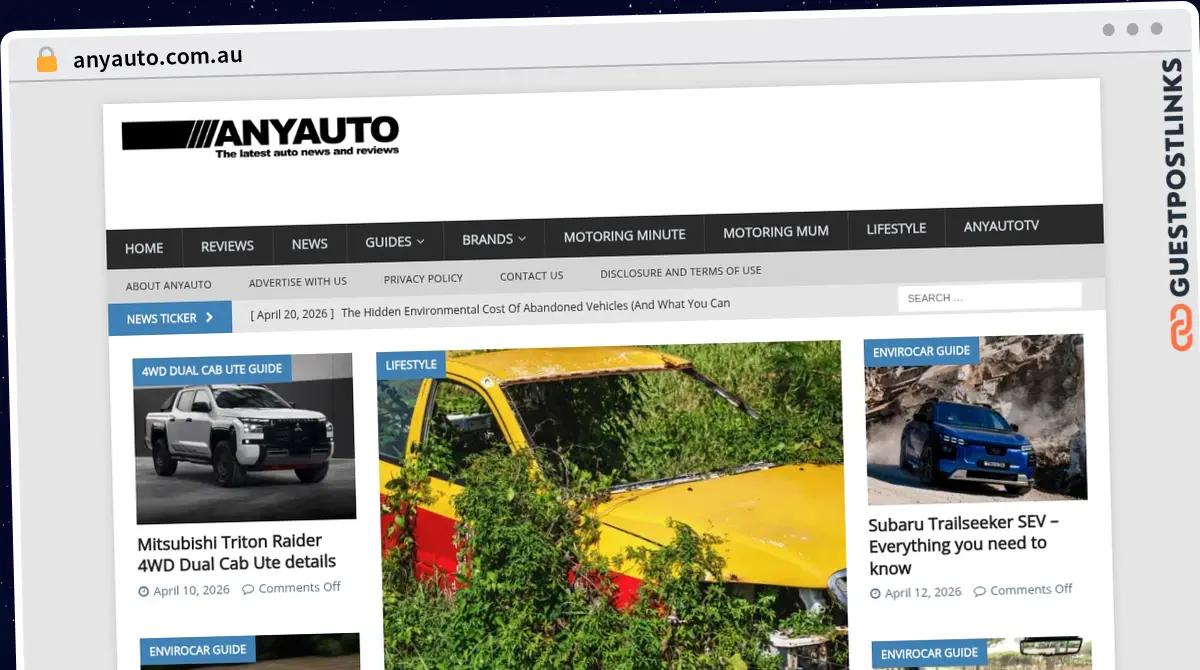Open Envirocar Guide tag above Subaru image
Viewport: 1200px width, 670px height.
(921, 351)
